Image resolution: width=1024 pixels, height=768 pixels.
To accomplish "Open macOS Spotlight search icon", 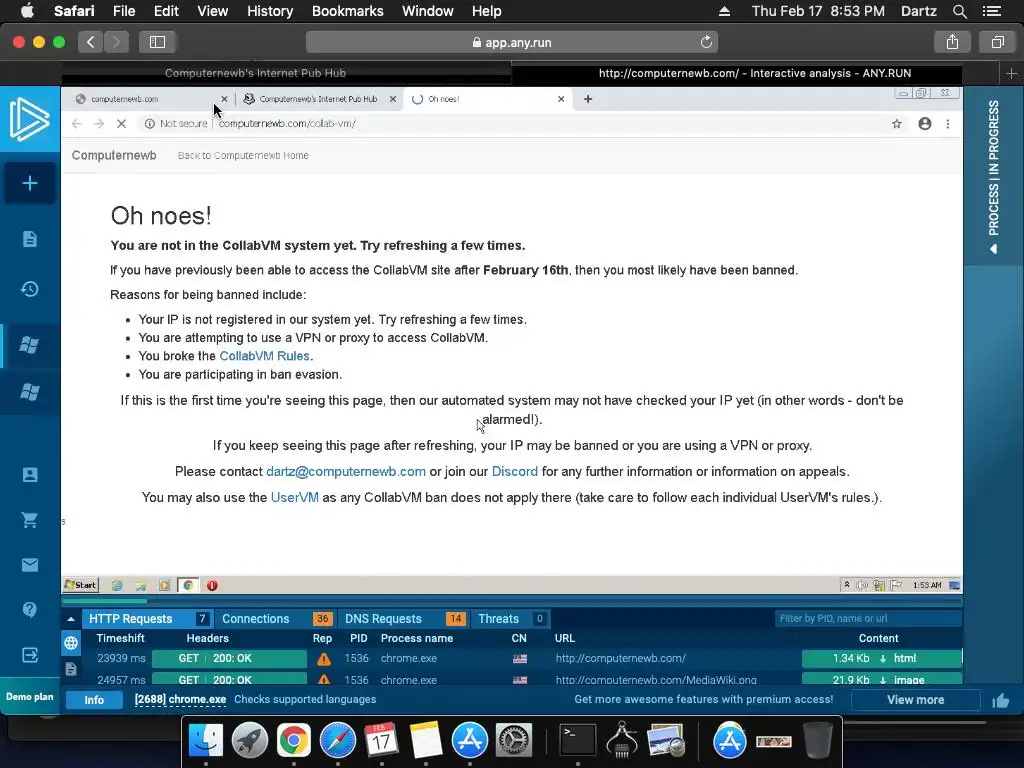I will coord(959,11).
